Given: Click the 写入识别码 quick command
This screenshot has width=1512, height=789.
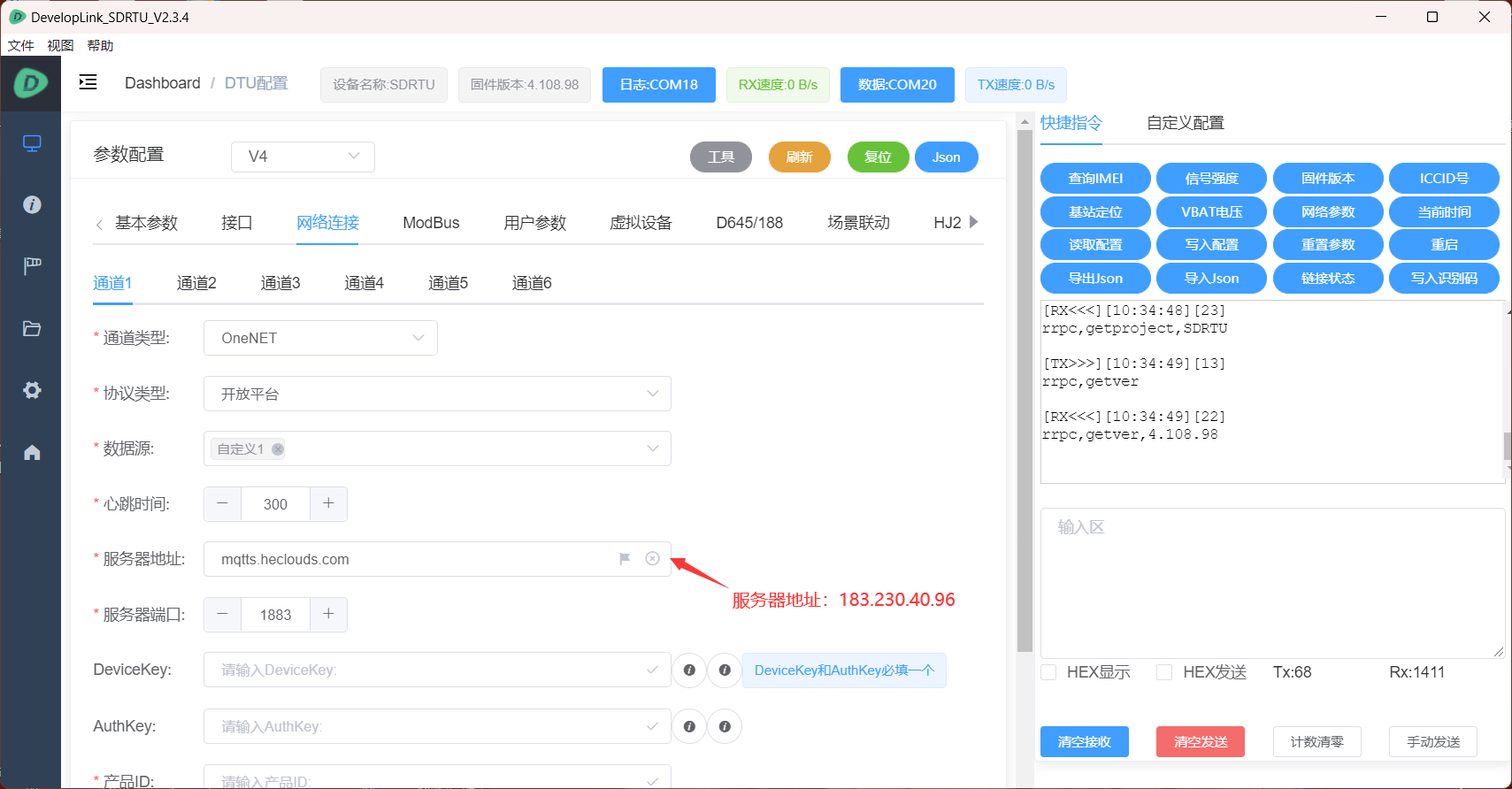Looking at the screenshot, I should pos(1444,278).
